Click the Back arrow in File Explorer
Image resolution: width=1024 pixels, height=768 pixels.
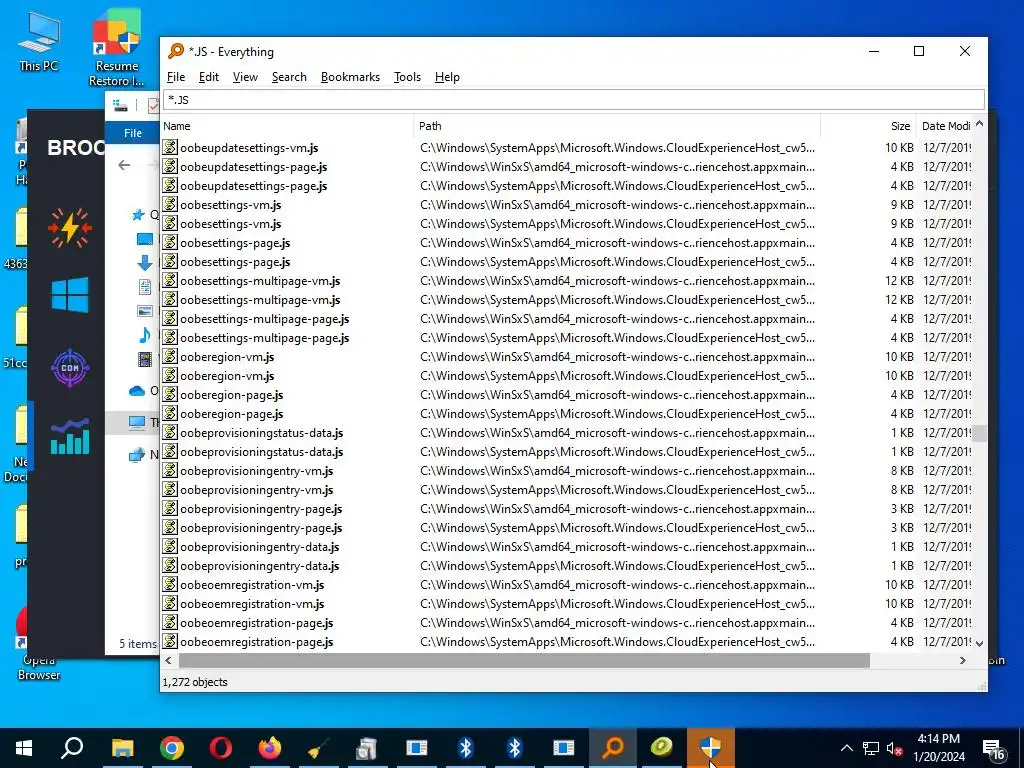point(124,165)
